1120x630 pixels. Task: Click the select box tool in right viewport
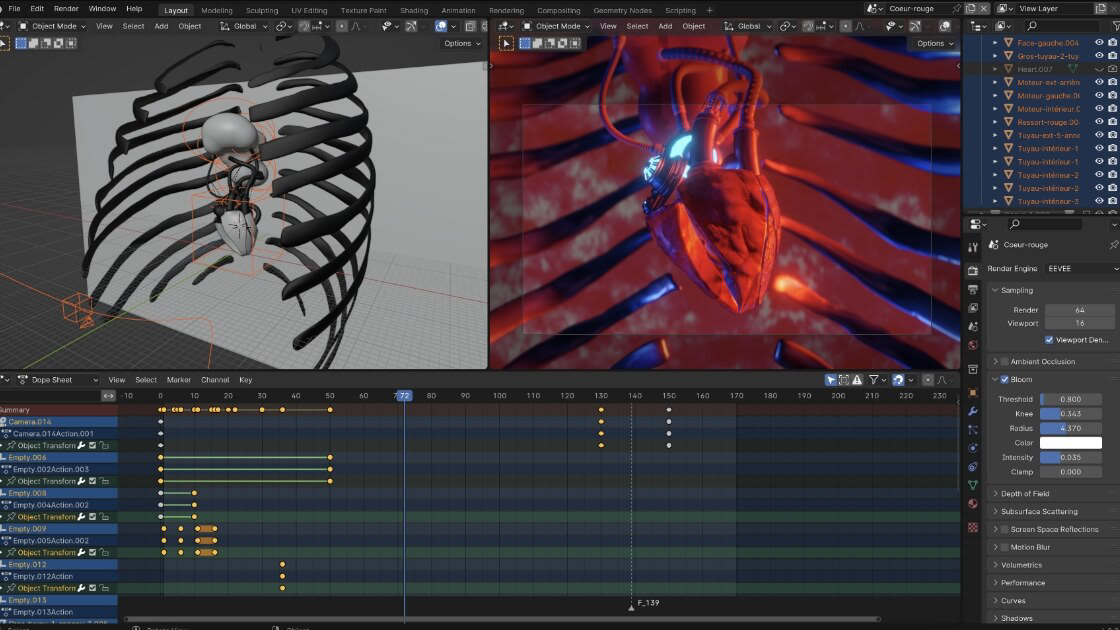coord(506,44)
